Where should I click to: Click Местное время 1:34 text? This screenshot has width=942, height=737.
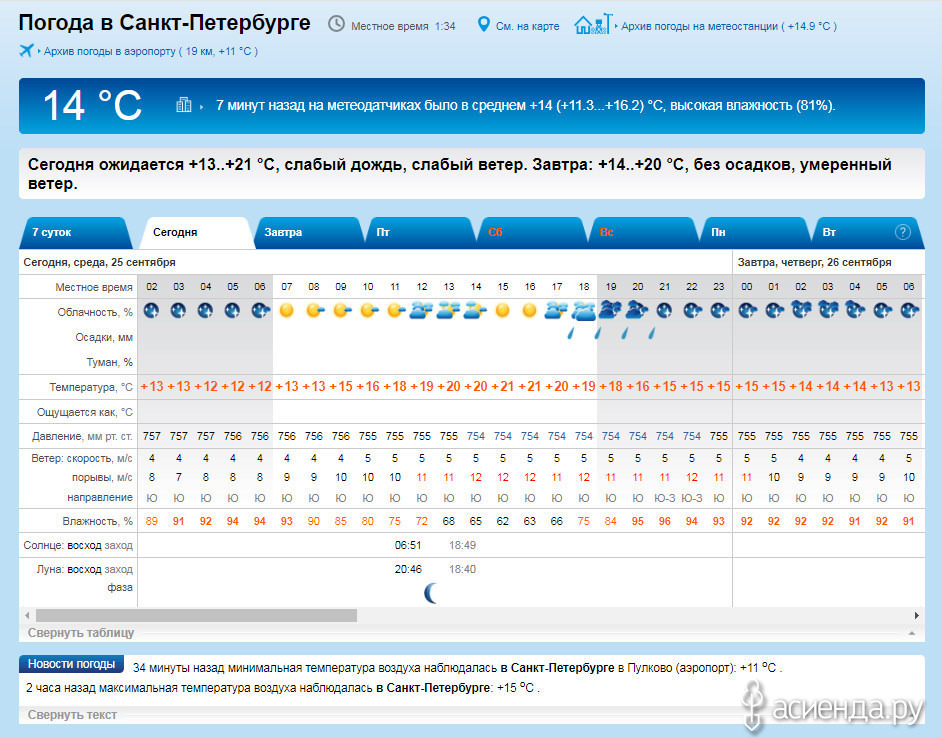pos(403,26)
